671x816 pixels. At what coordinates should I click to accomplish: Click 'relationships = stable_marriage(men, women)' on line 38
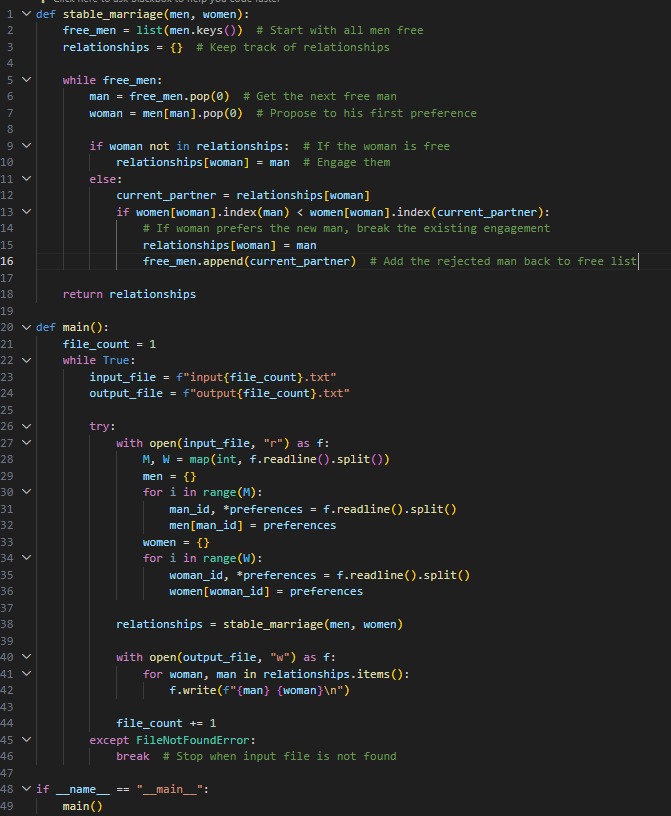click(x=259, y=624)
